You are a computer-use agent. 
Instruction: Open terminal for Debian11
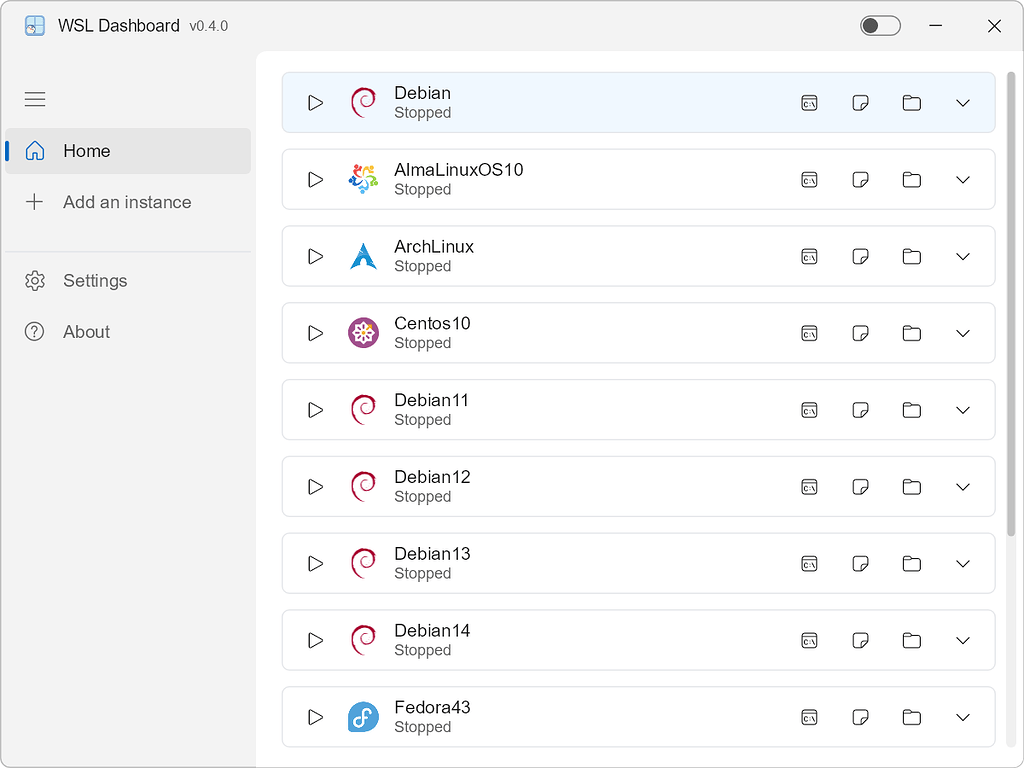[x=809, y=410]
